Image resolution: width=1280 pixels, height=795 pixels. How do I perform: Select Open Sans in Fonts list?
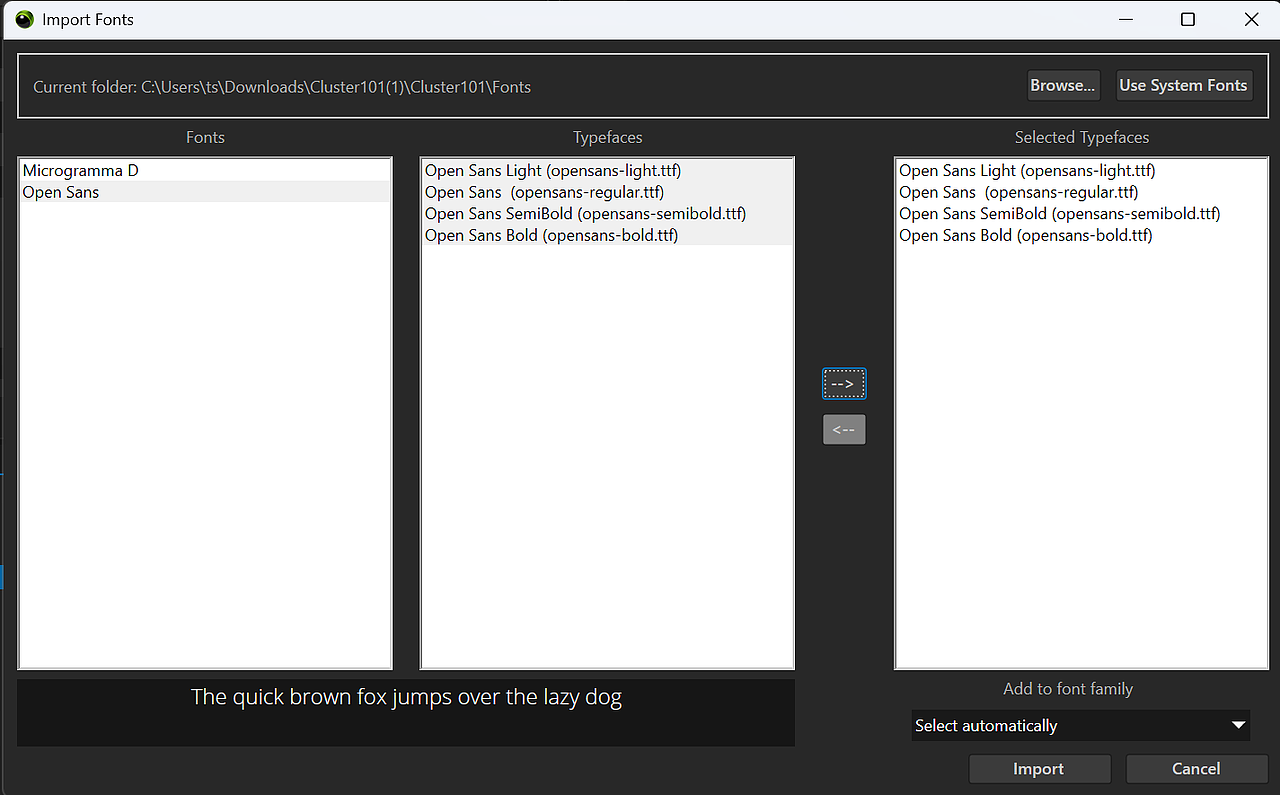(205, 192)
